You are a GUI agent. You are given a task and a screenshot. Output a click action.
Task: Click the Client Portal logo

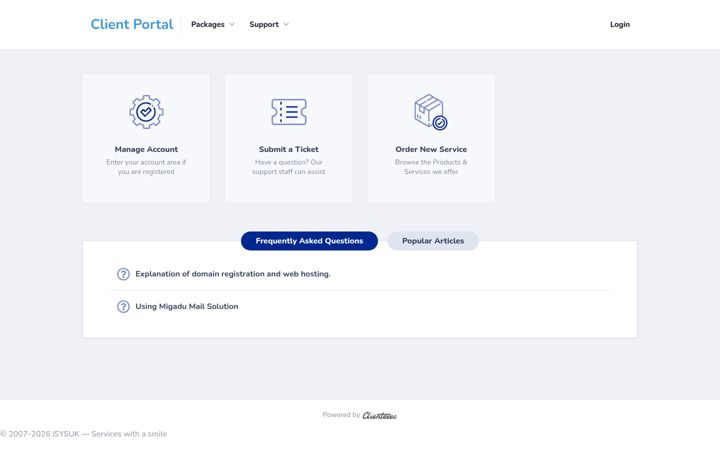click(x=132, y=24)
